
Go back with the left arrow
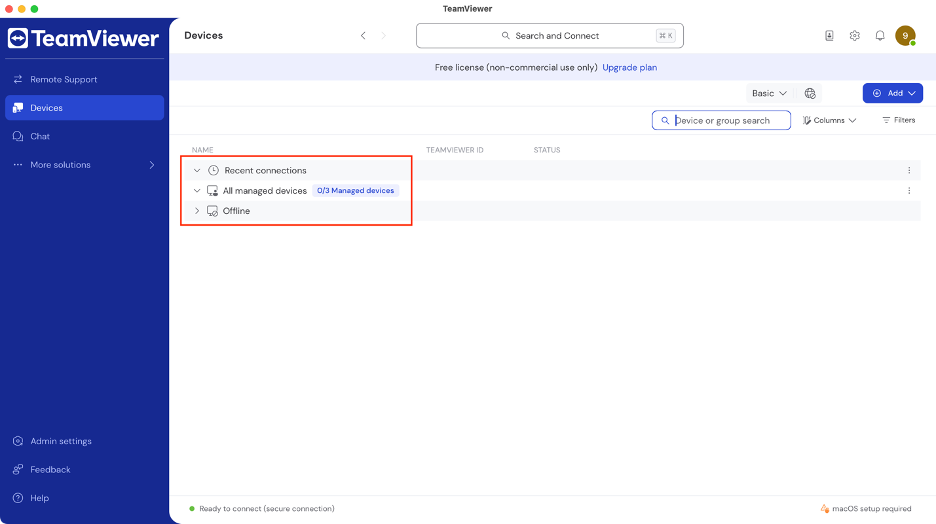click(x=363, y=36)
